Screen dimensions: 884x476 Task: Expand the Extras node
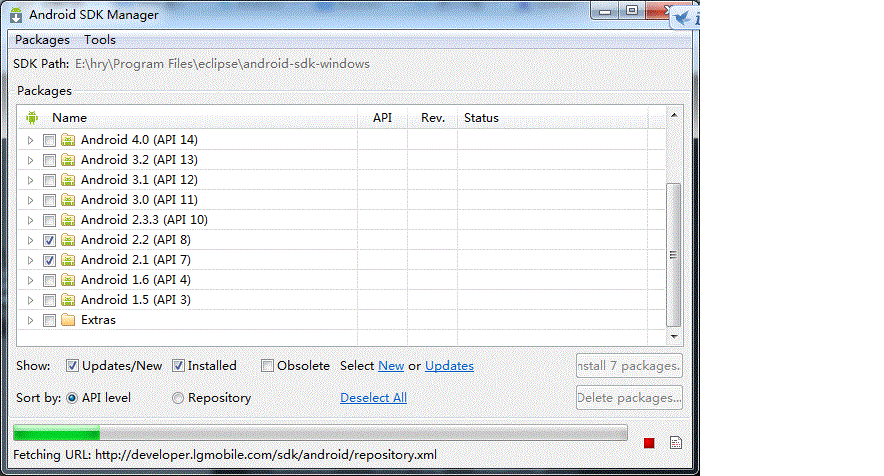tap(30, 321)
